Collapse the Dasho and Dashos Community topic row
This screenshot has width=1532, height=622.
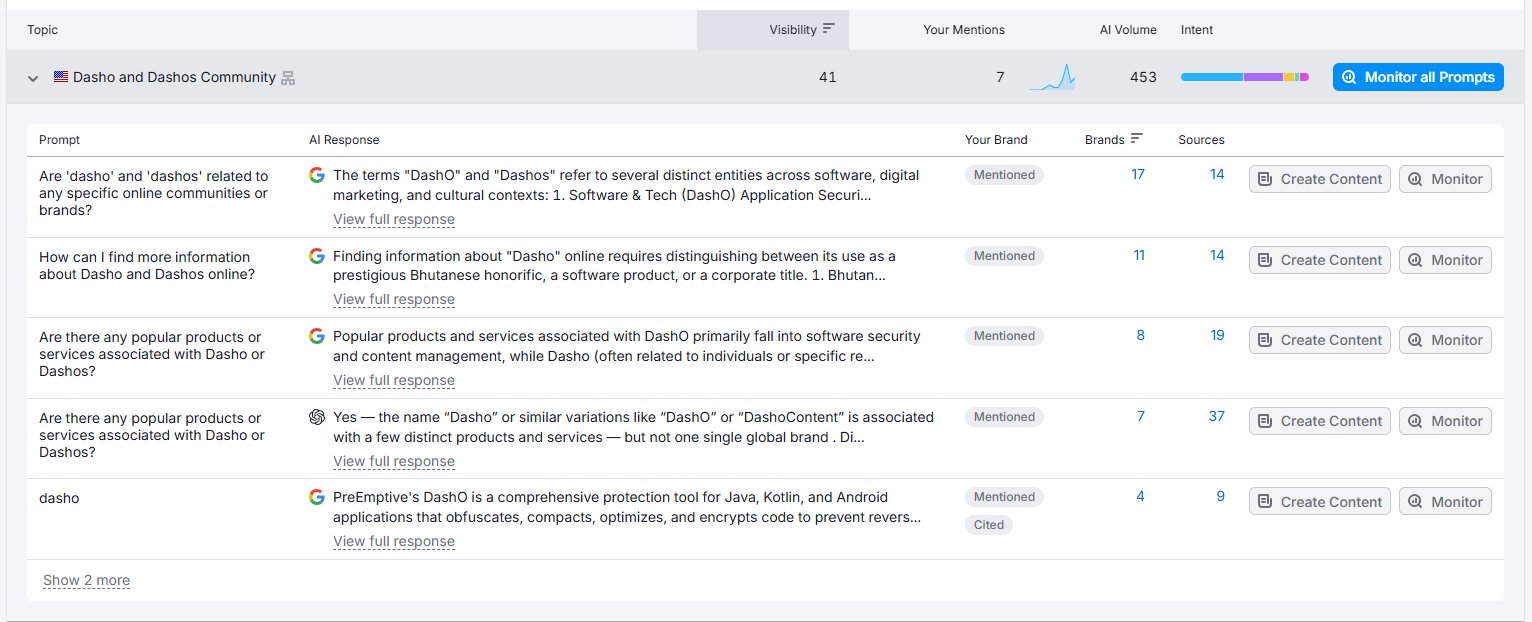(x=33, y=77)
